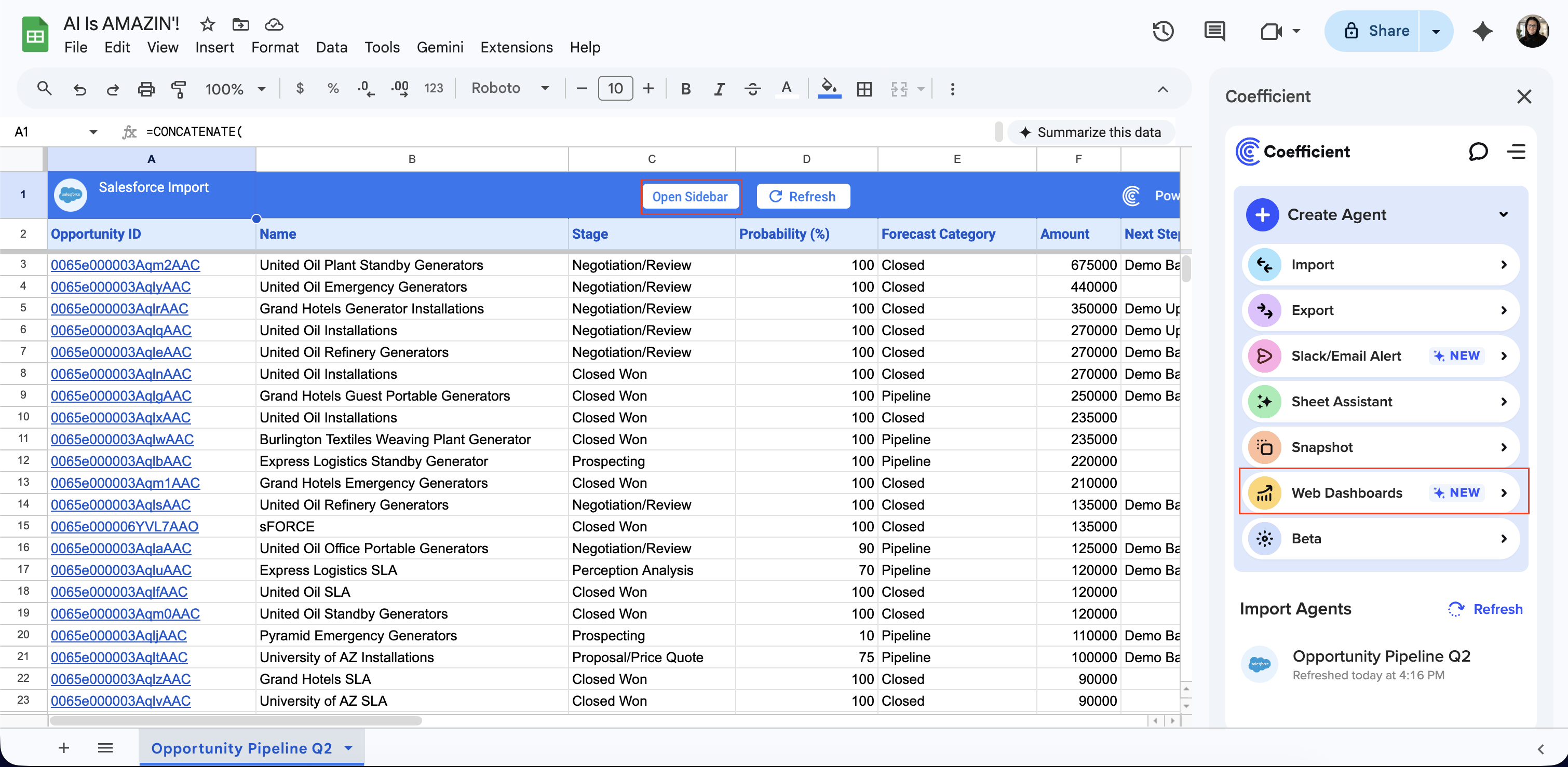
Task: Open more number formats (123)
Action: (434, 89)
